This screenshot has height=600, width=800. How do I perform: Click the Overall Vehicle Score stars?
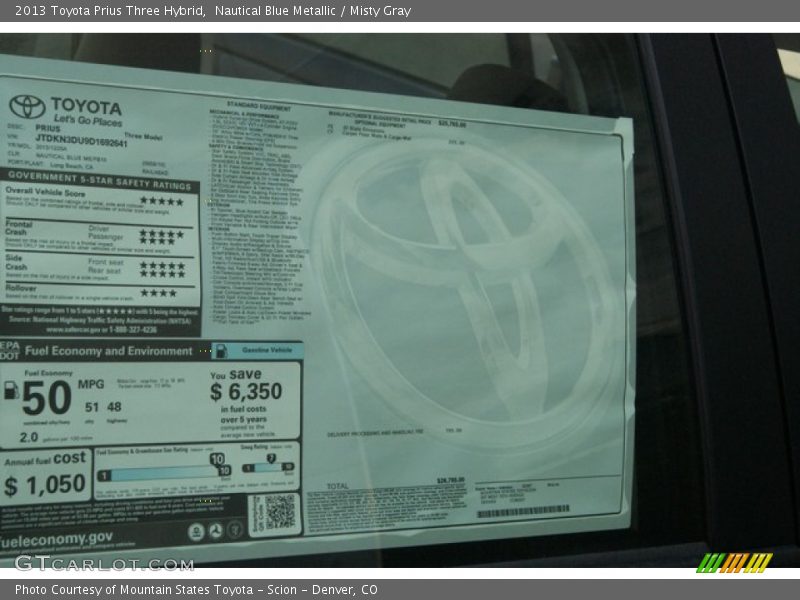(162, 202)
